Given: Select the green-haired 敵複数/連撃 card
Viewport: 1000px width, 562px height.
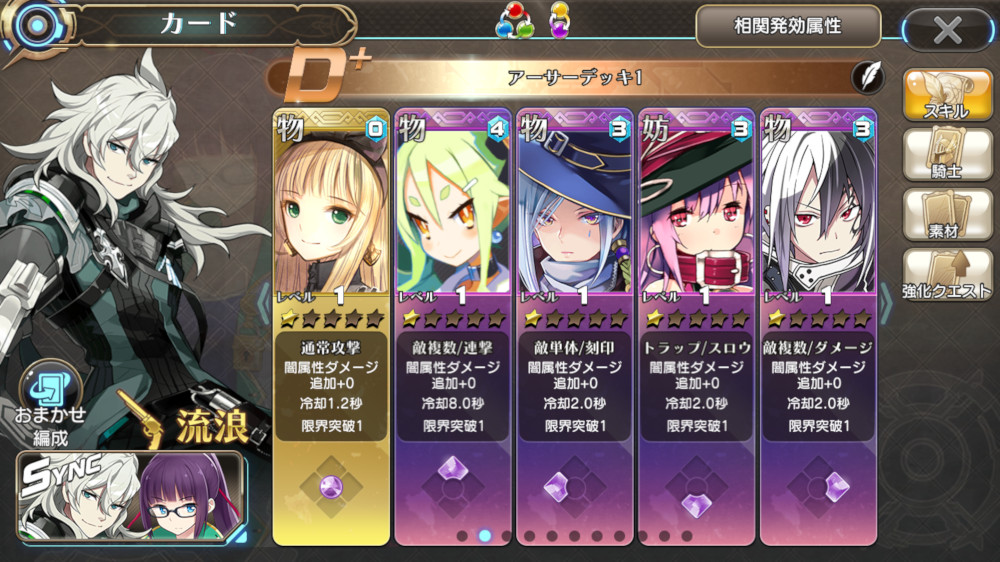Looking at the screenshot, I should tap(453, 327).
